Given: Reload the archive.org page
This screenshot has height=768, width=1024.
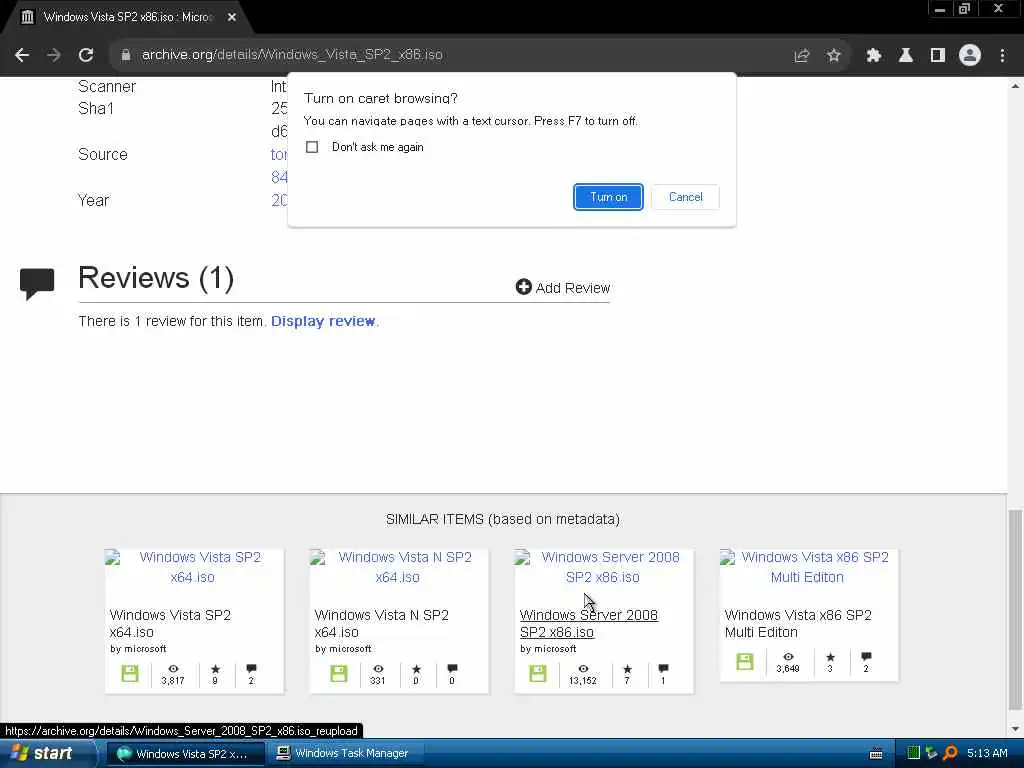Looking at the screenshot, I should coord(86,56).
